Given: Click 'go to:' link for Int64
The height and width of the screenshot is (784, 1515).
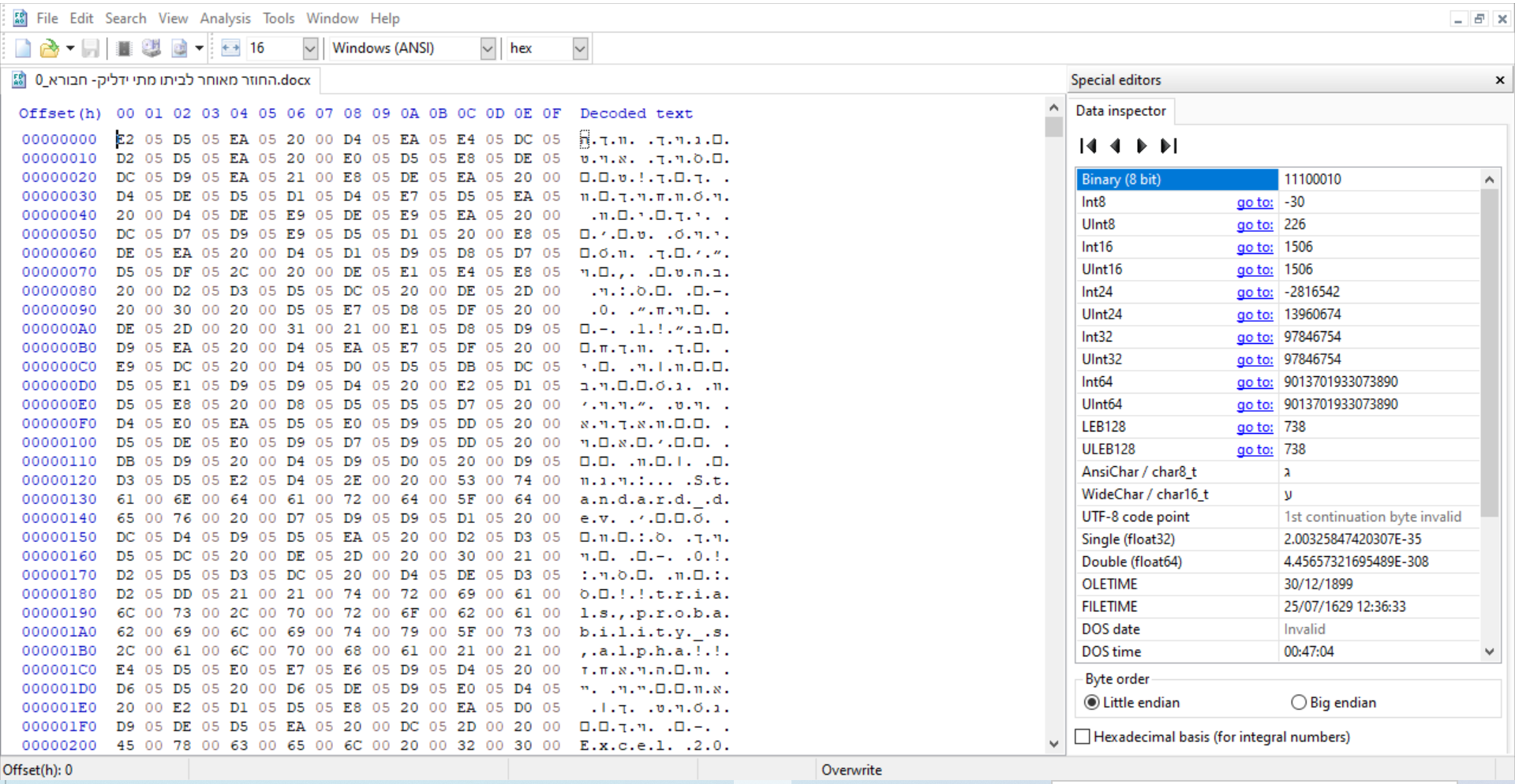Looking at the screenshot, I should pos(1255,383).
